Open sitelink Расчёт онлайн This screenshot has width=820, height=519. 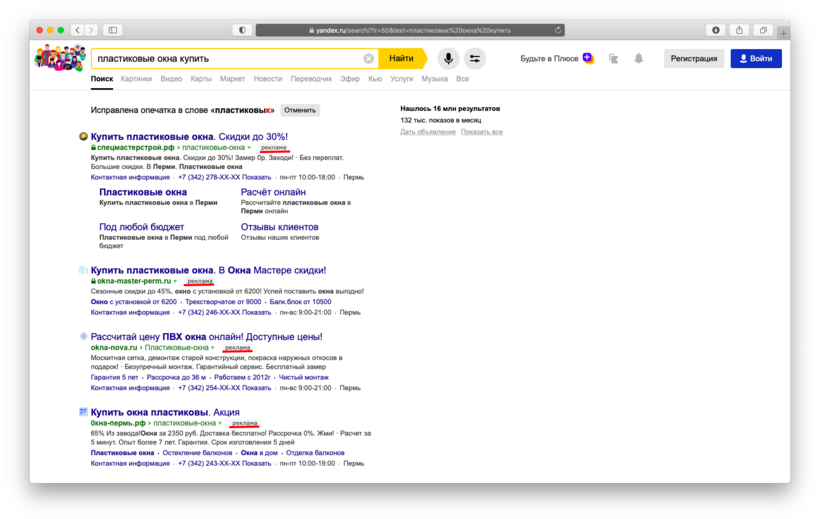273,192
